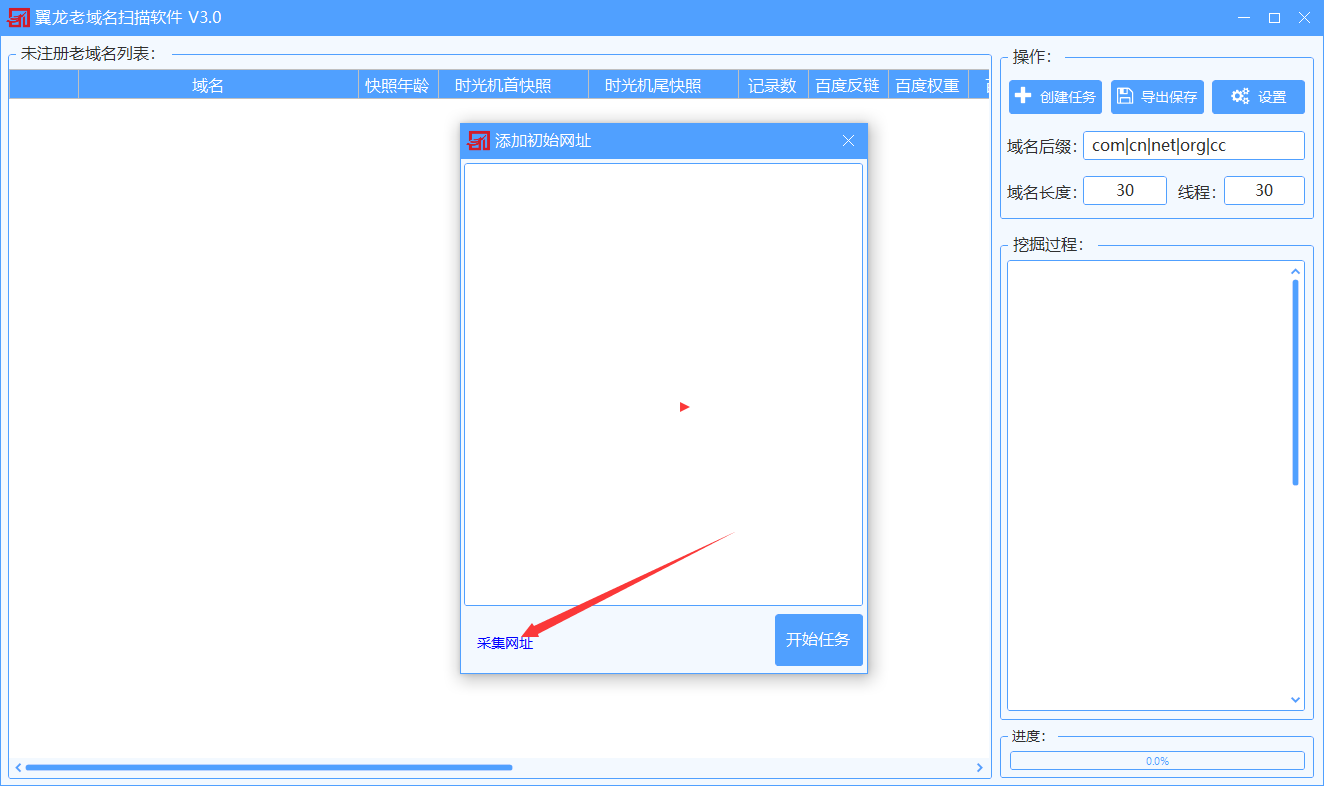Maximize the main window
Image resolution: width=1324 pixels, height=786 pixels.
(x=1274, y=18)
